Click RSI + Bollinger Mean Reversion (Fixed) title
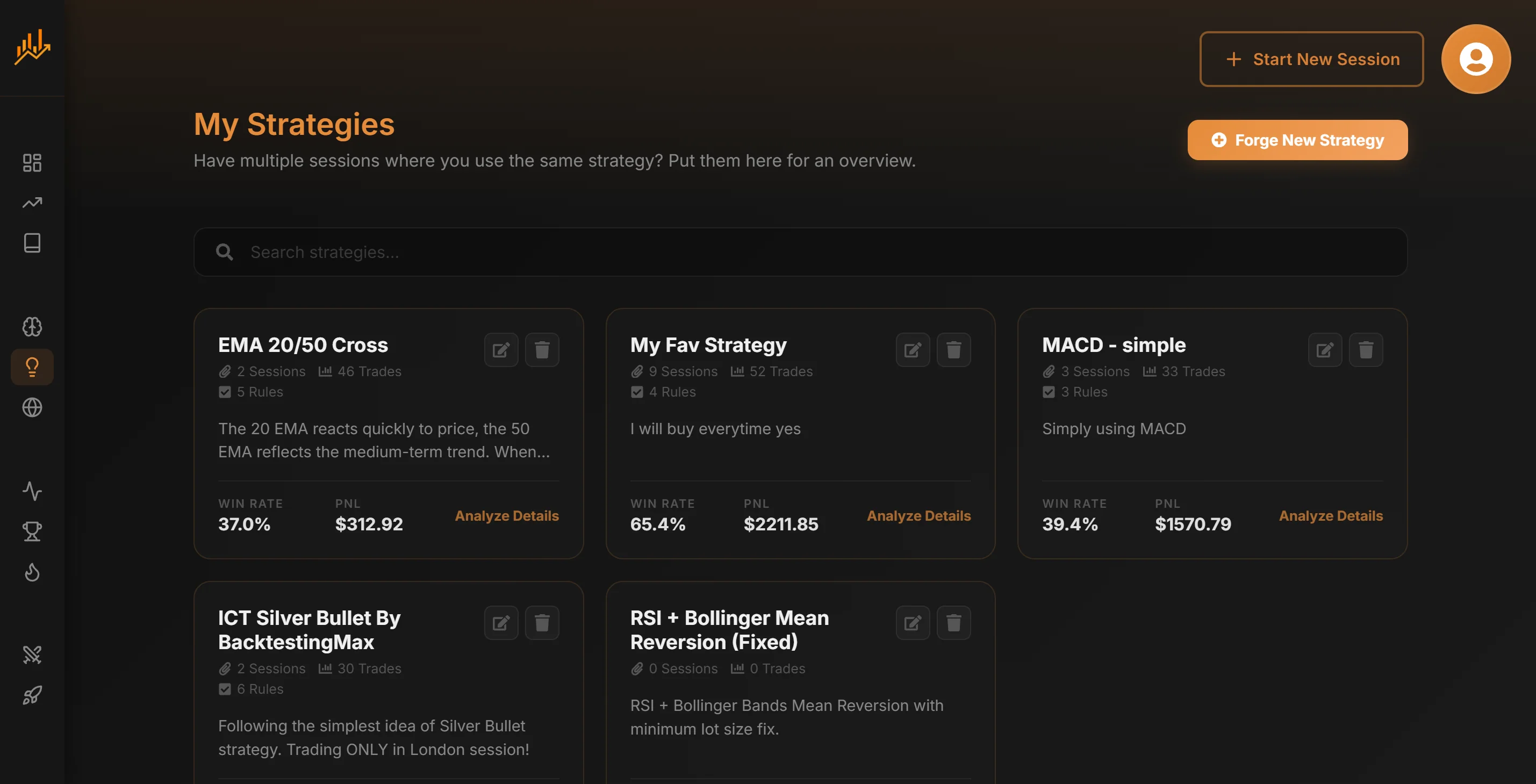 (x=729, y=630)
